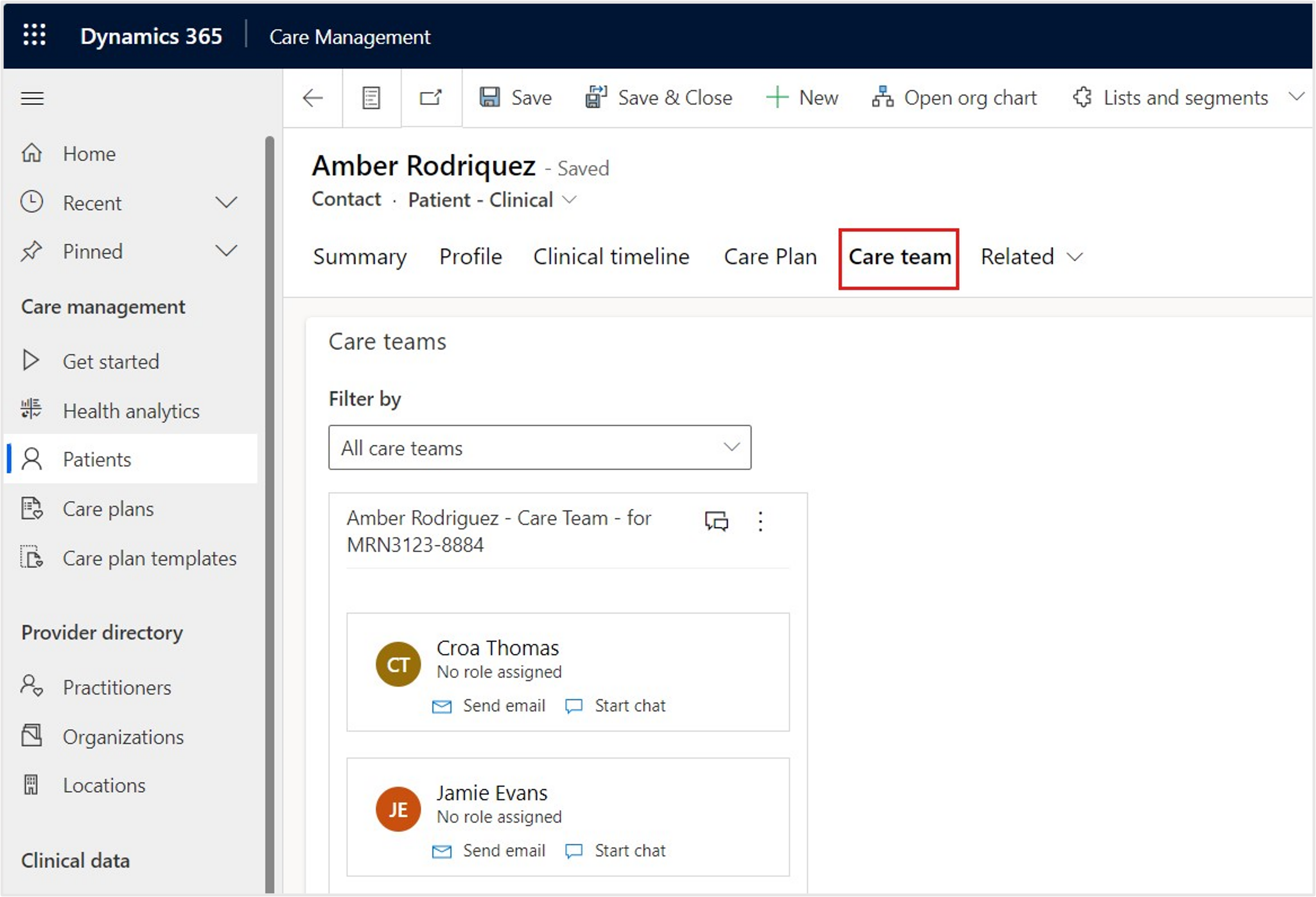Viewport: 1316px width, 897px height.
Task: Click the Croa Thomas name
Action: [x=497, y=648]
